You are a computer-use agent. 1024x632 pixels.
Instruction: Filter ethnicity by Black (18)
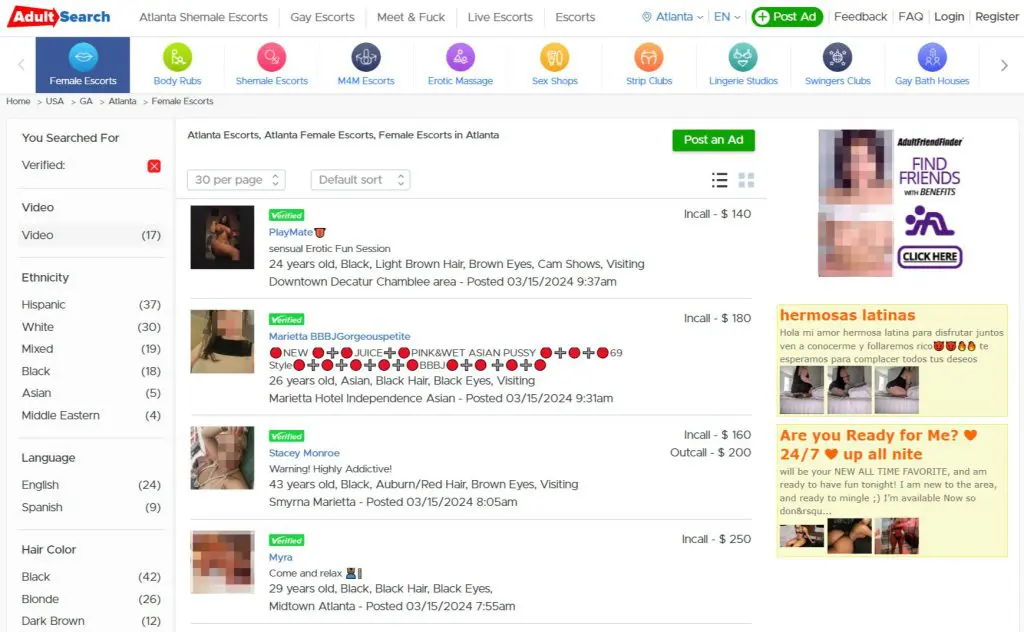coord(91,371)
